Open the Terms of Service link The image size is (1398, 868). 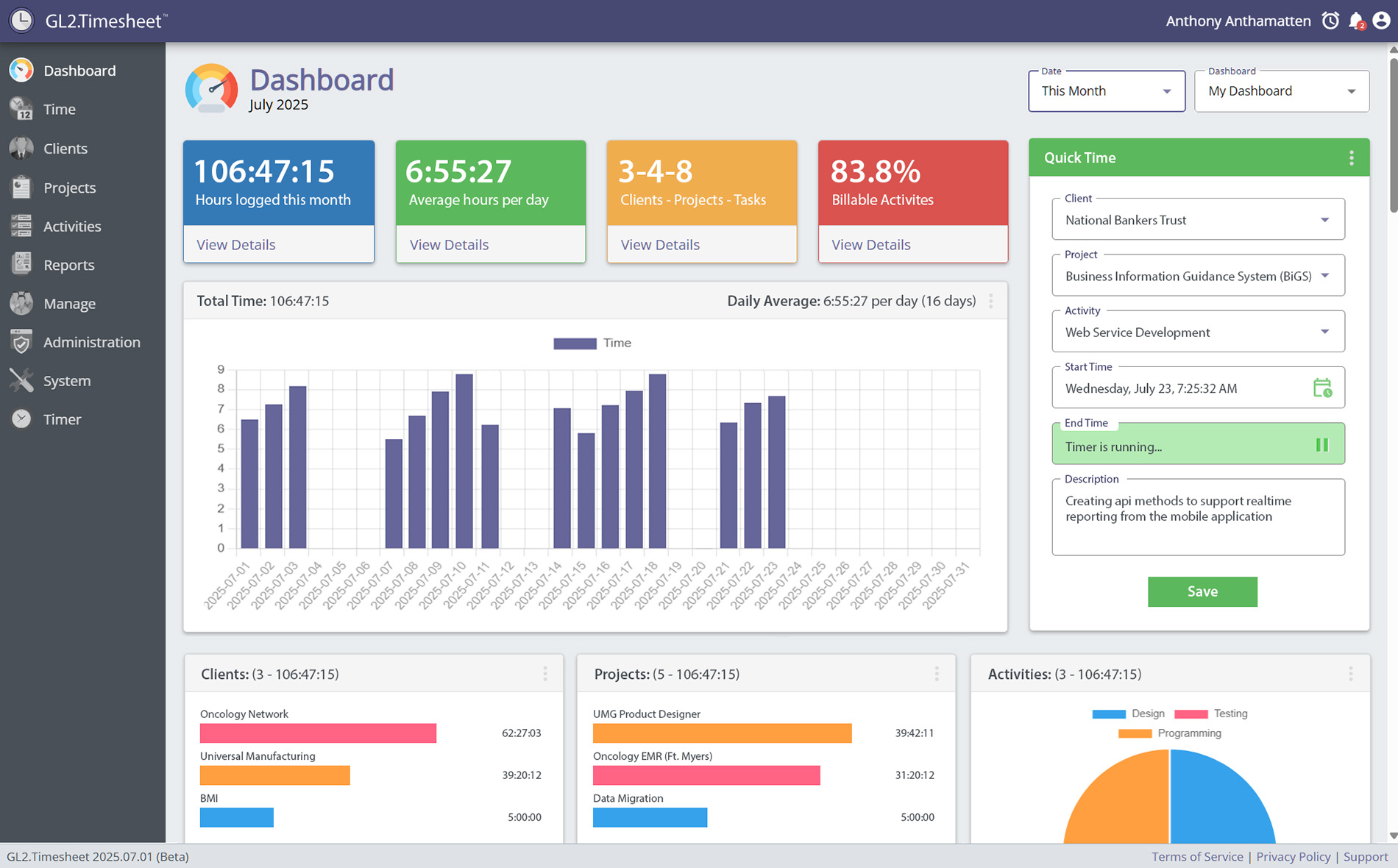(1197, 856)
